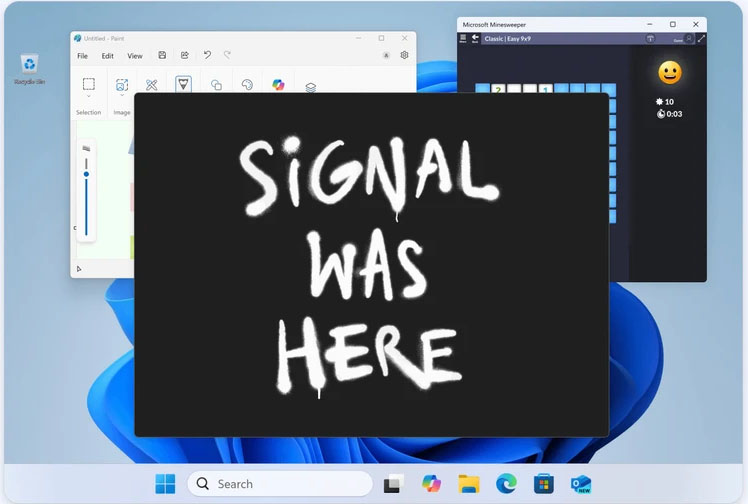Open the View menu in Paint
The height and width of the screenshot is (504, 748).
134,56
